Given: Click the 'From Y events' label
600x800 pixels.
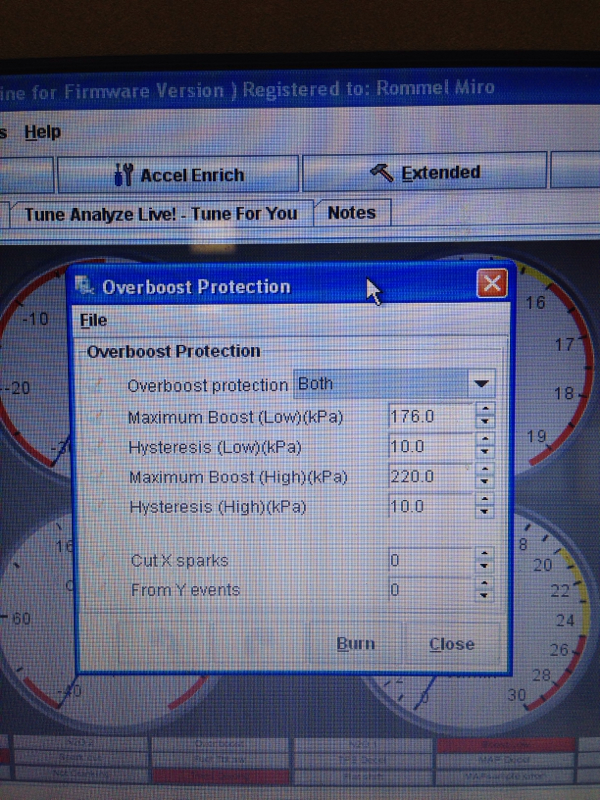Looking at the screenshot, I should click(x=185, y=590).
